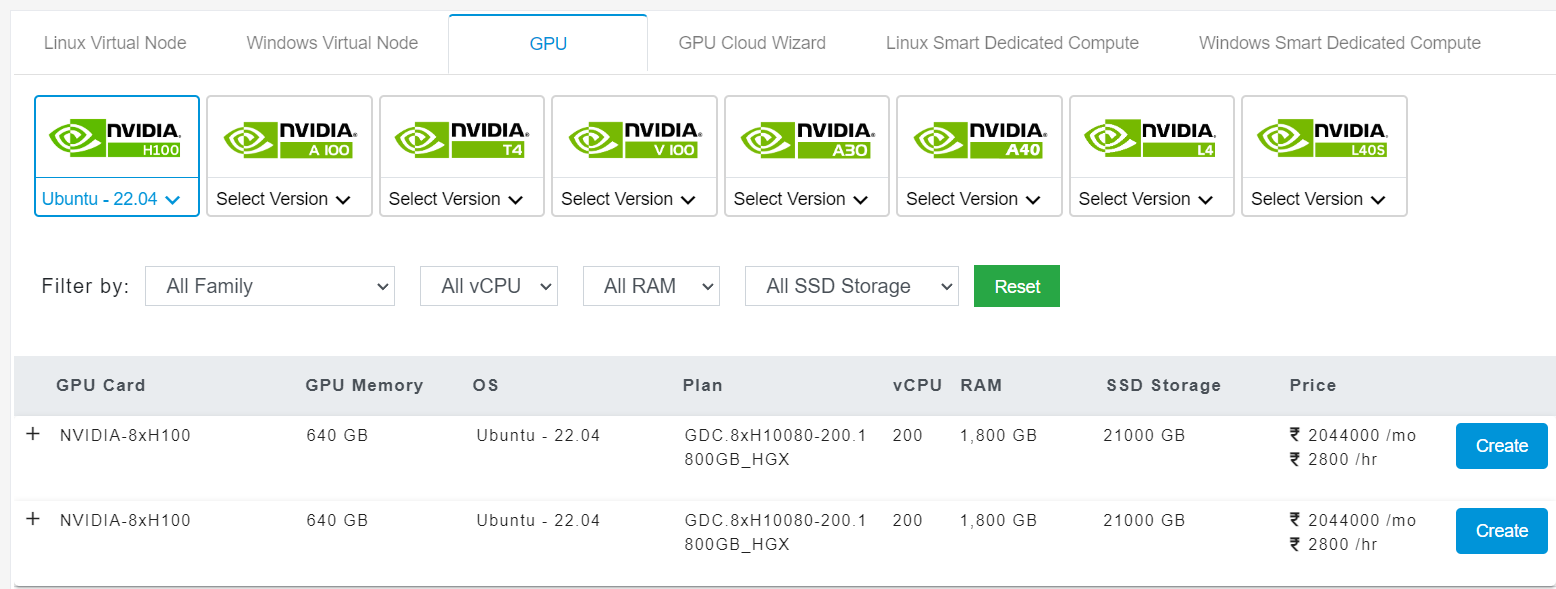Click the vCPU column header
This screenshot has width=1556, height=589.
click(x=917, y=385)
